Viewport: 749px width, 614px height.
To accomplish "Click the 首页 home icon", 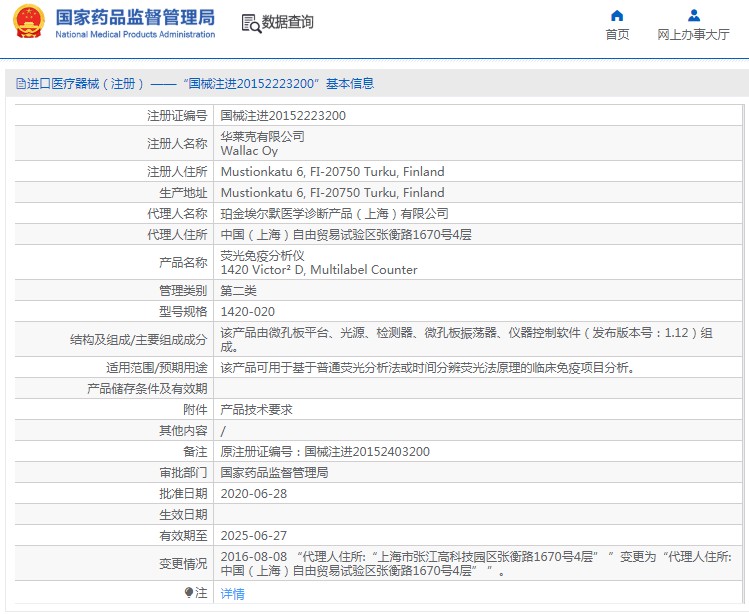I will coord(617,16).
